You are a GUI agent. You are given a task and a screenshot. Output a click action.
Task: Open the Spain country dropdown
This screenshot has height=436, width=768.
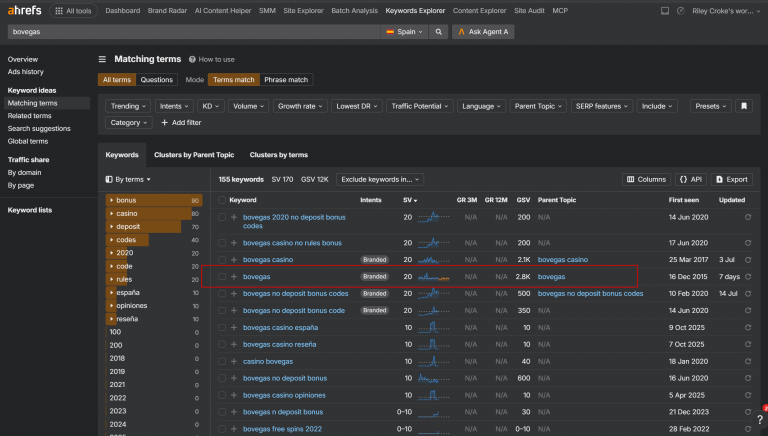[404, 32]
